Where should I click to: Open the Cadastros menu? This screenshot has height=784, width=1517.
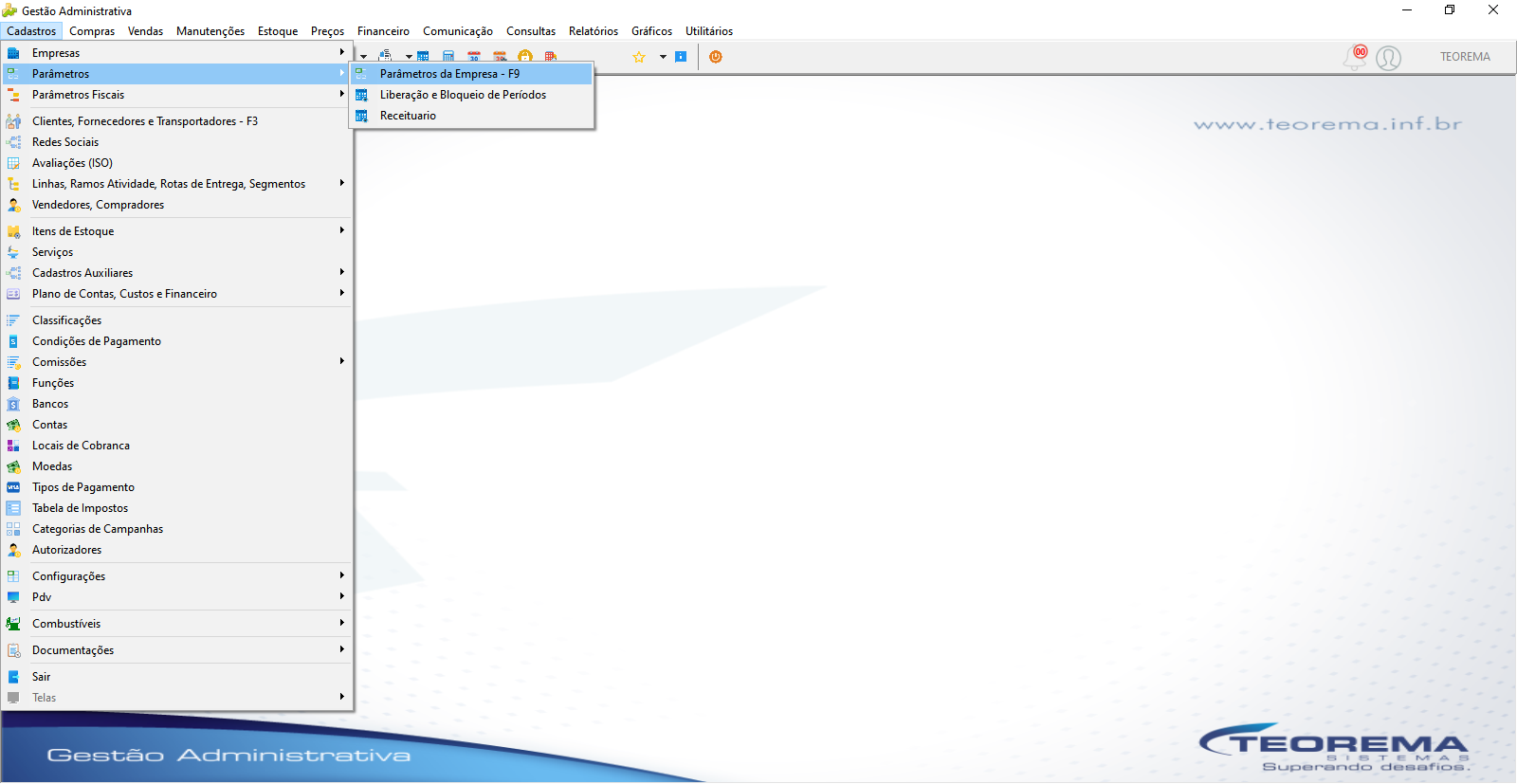click(31, 31)
